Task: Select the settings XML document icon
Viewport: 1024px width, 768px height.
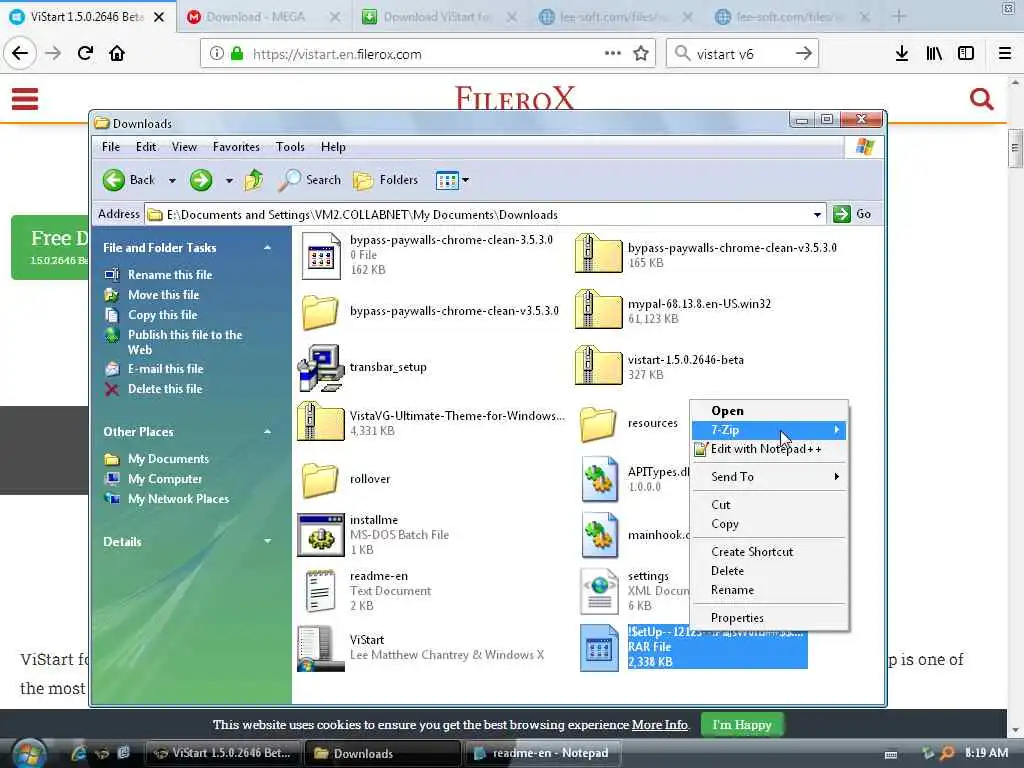Action: coord(600,591)
